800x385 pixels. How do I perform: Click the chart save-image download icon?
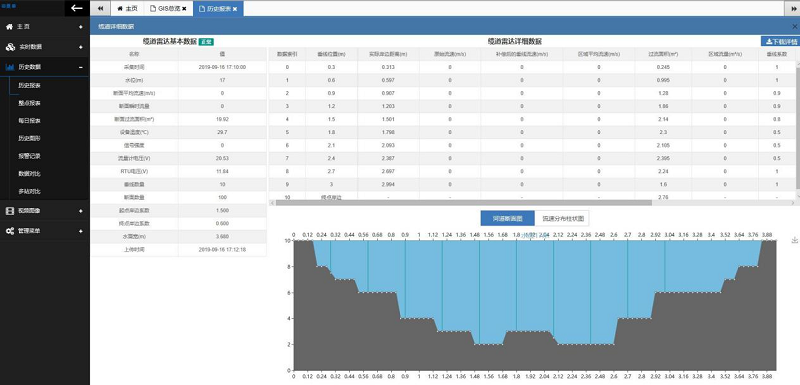[794, 240]
